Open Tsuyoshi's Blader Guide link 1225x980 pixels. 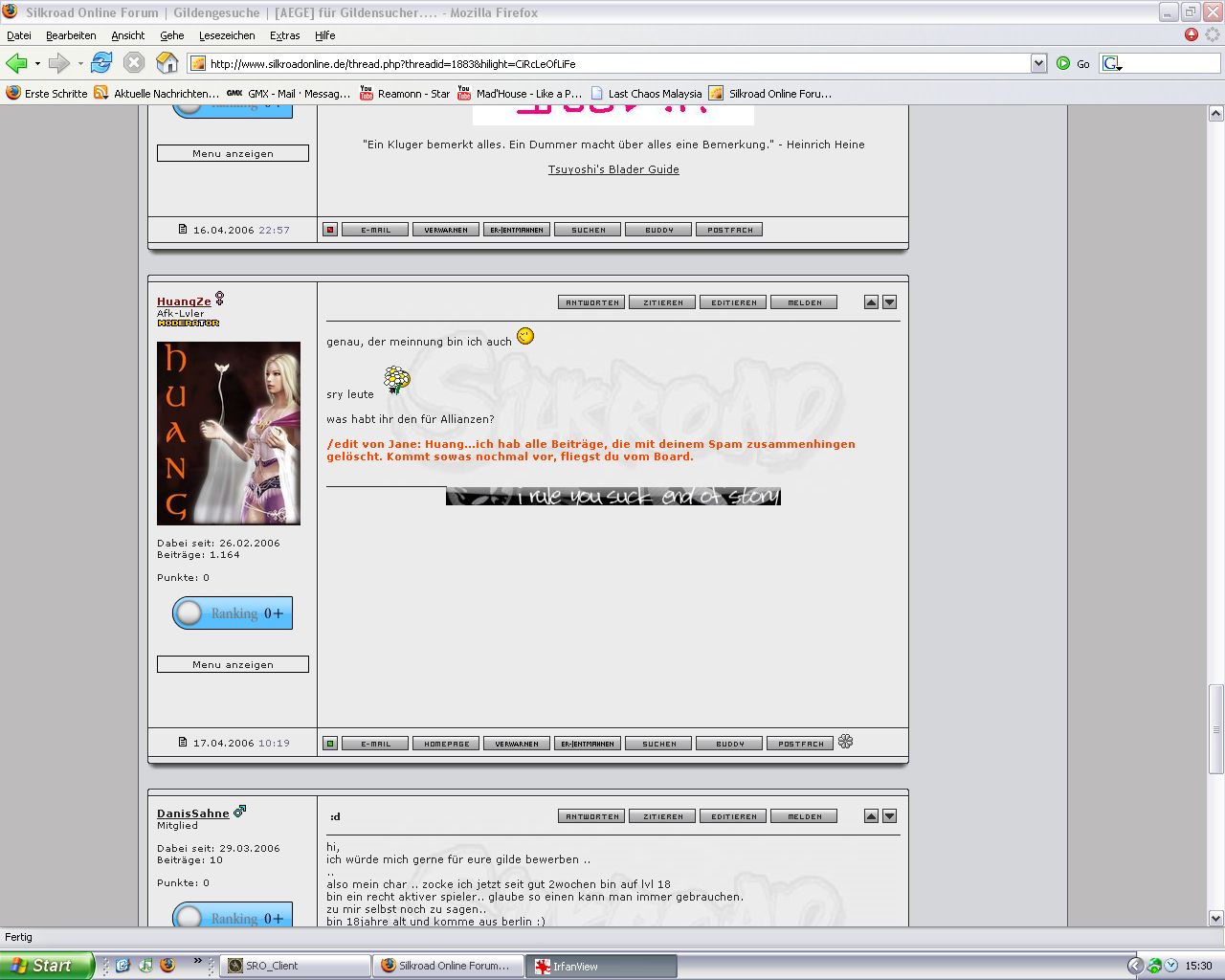point(613,169)
